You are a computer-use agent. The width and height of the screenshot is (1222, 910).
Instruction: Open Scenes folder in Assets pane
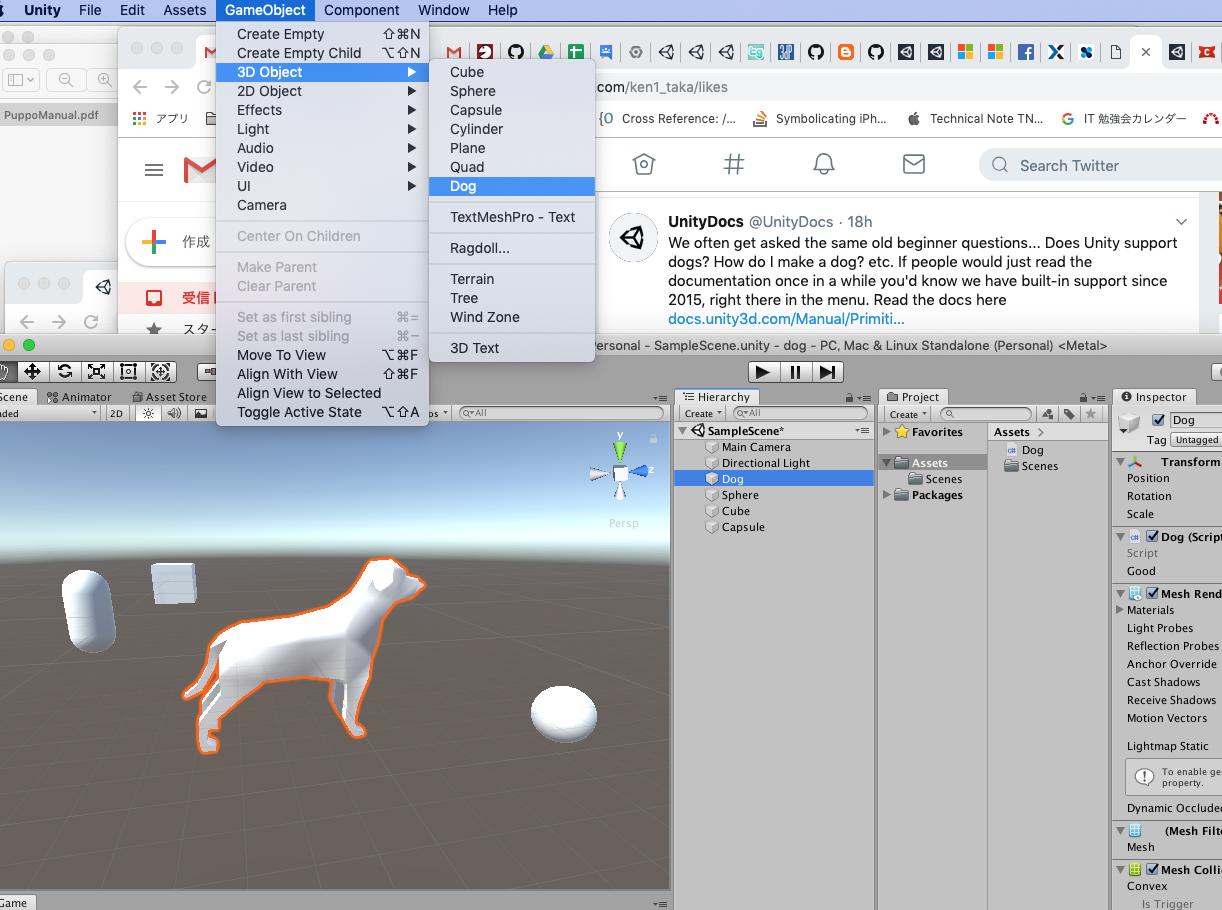[1031, 466]
